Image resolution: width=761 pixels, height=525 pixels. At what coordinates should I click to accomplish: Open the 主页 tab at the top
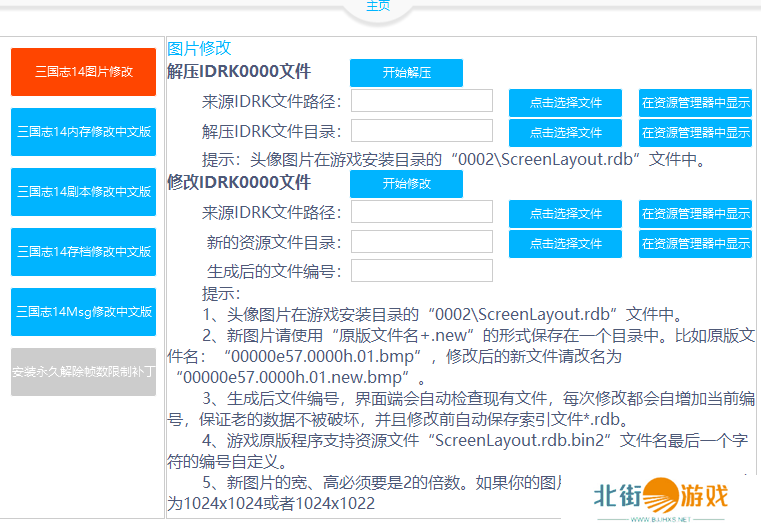[379, 7]
